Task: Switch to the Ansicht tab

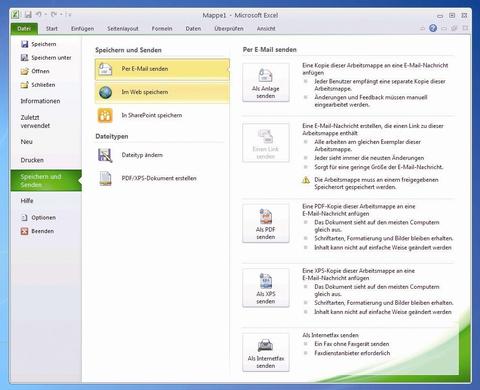Action: click(266, 29)
